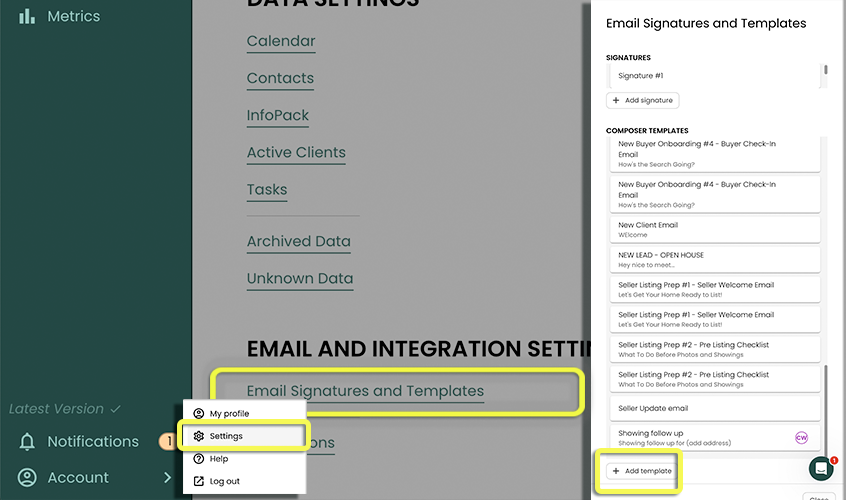Viewport: 846px width, 500px height.
Task: Open the Email Signatures and Templates link
Action: (x=365, y=391)
